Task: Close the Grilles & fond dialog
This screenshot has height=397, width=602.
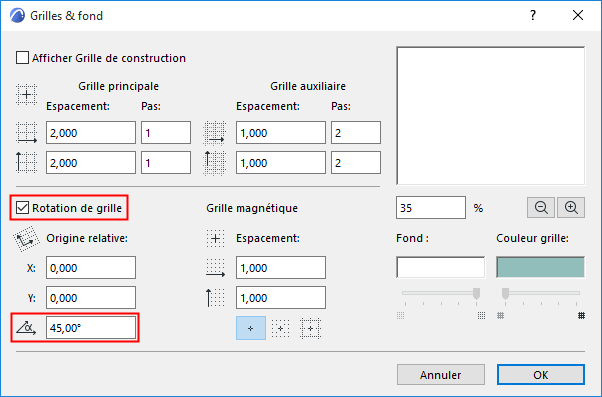Action: (x=578, y=15)
